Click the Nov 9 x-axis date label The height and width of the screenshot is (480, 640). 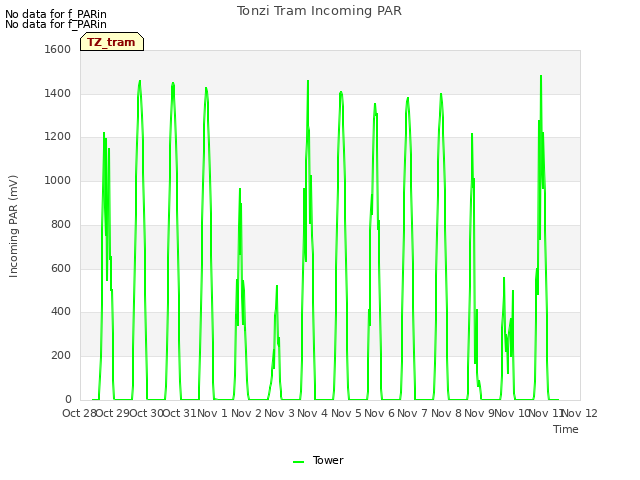point(479,413)
